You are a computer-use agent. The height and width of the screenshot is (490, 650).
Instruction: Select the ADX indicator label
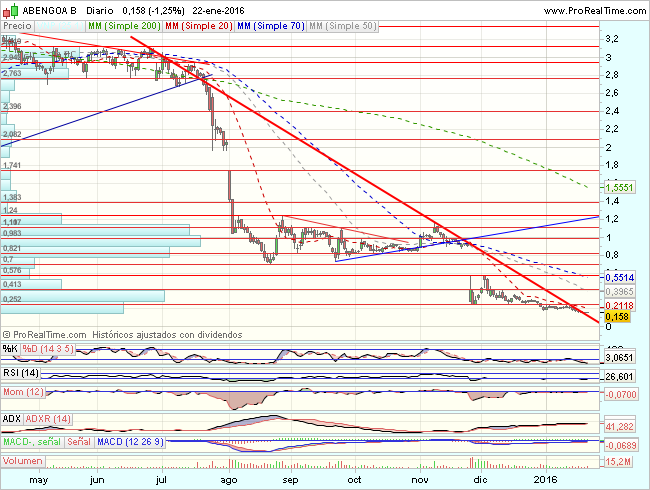point(12,419)
